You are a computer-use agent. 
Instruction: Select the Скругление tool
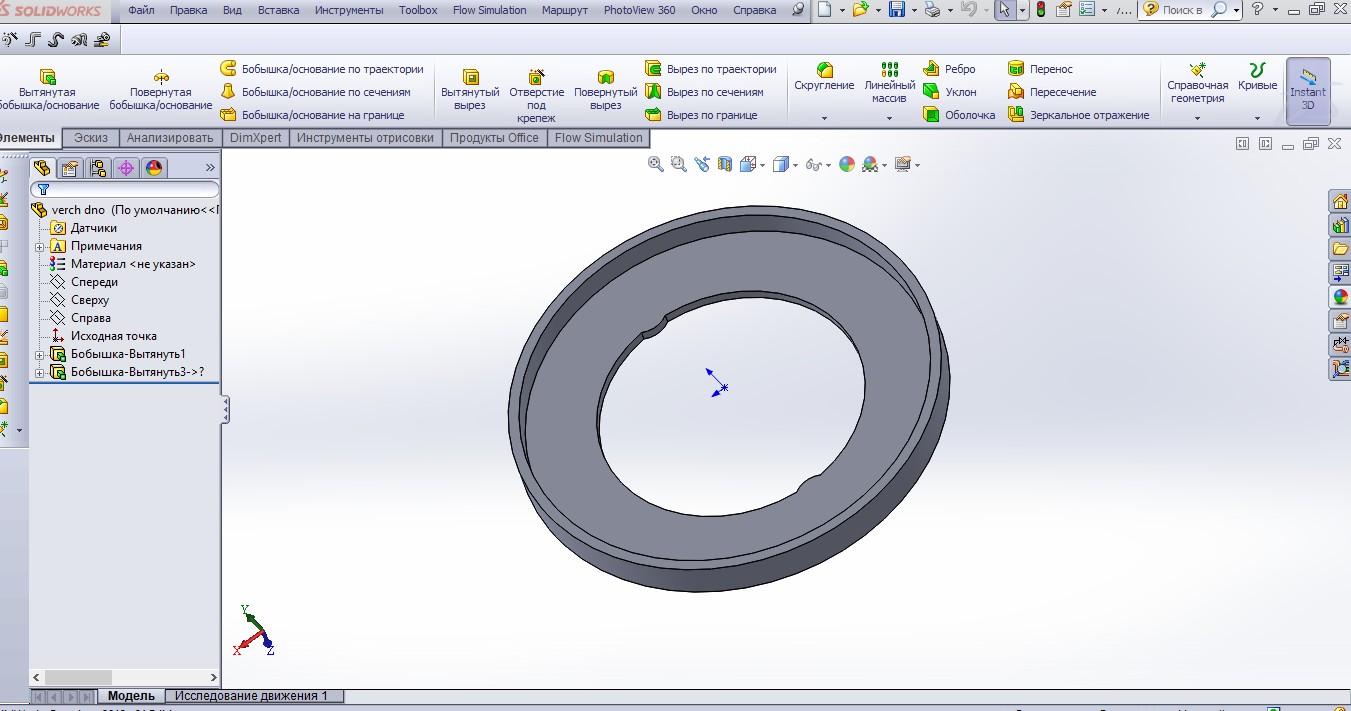825,78
